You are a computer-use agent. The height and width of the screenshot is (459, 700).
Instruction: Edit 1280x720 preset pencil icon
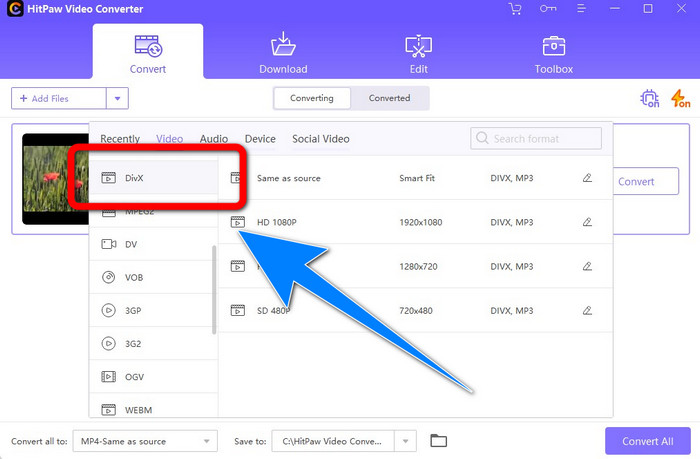587,266
